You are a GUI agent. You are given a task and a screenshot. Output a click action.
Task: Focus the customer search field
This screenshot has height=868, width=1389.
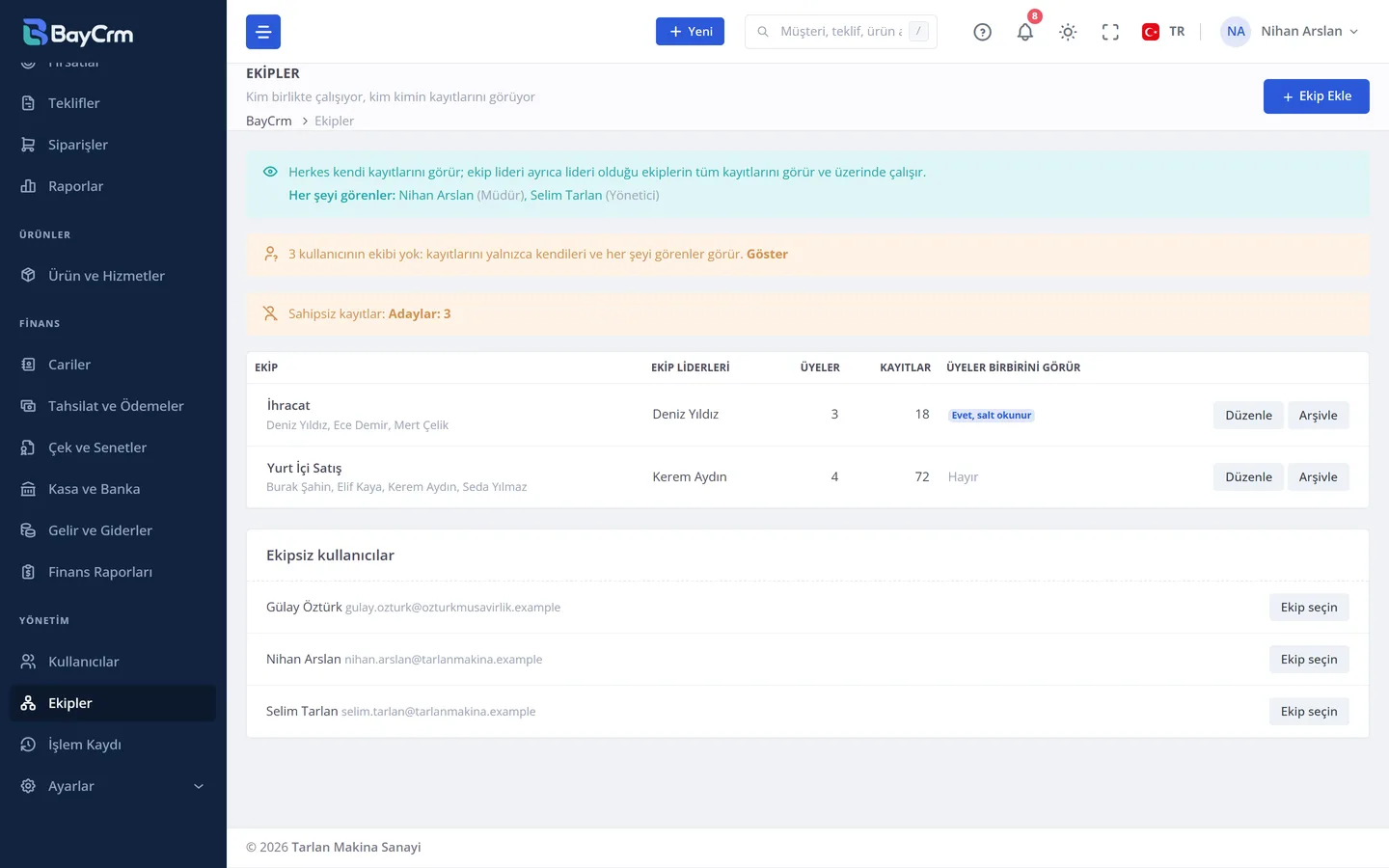841,32
